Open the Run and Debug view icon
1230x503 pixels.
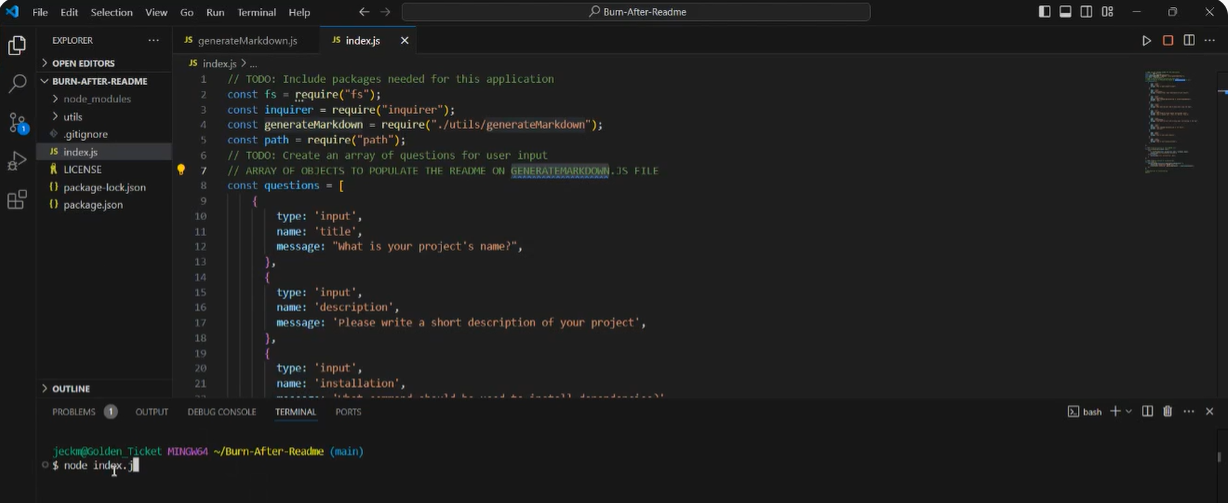(x=17, y=161)
